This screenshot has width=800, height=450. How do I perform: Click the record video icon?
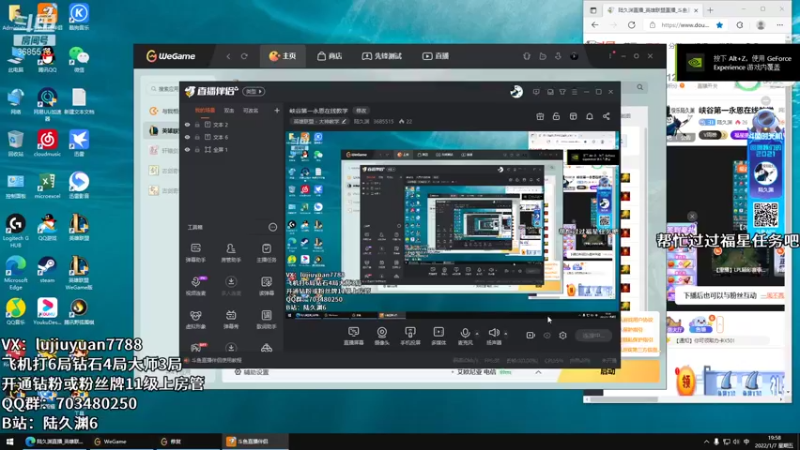click(531, 335)
